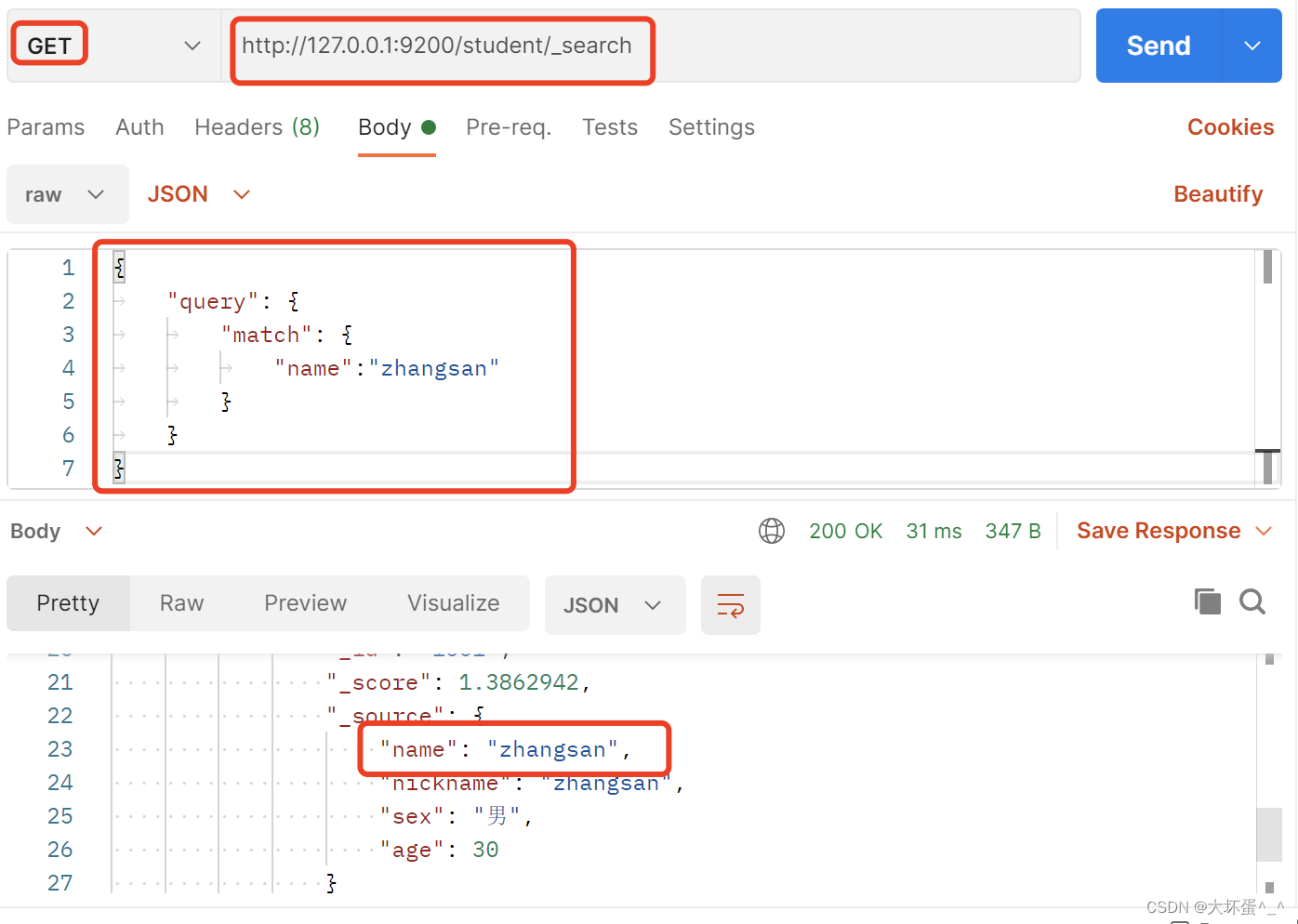Screen dimensions: 1298x924
Task: Open the response JSON format dropdown
Action: coord(615,605)
